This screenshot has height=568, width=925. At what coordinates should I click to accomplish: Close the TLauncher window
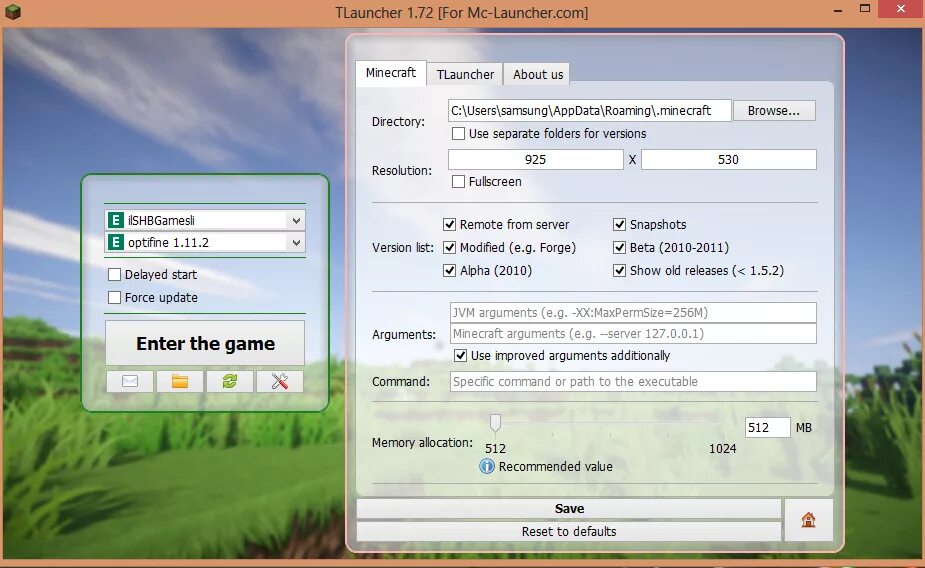pyautogui.click(x=901, y=9)
